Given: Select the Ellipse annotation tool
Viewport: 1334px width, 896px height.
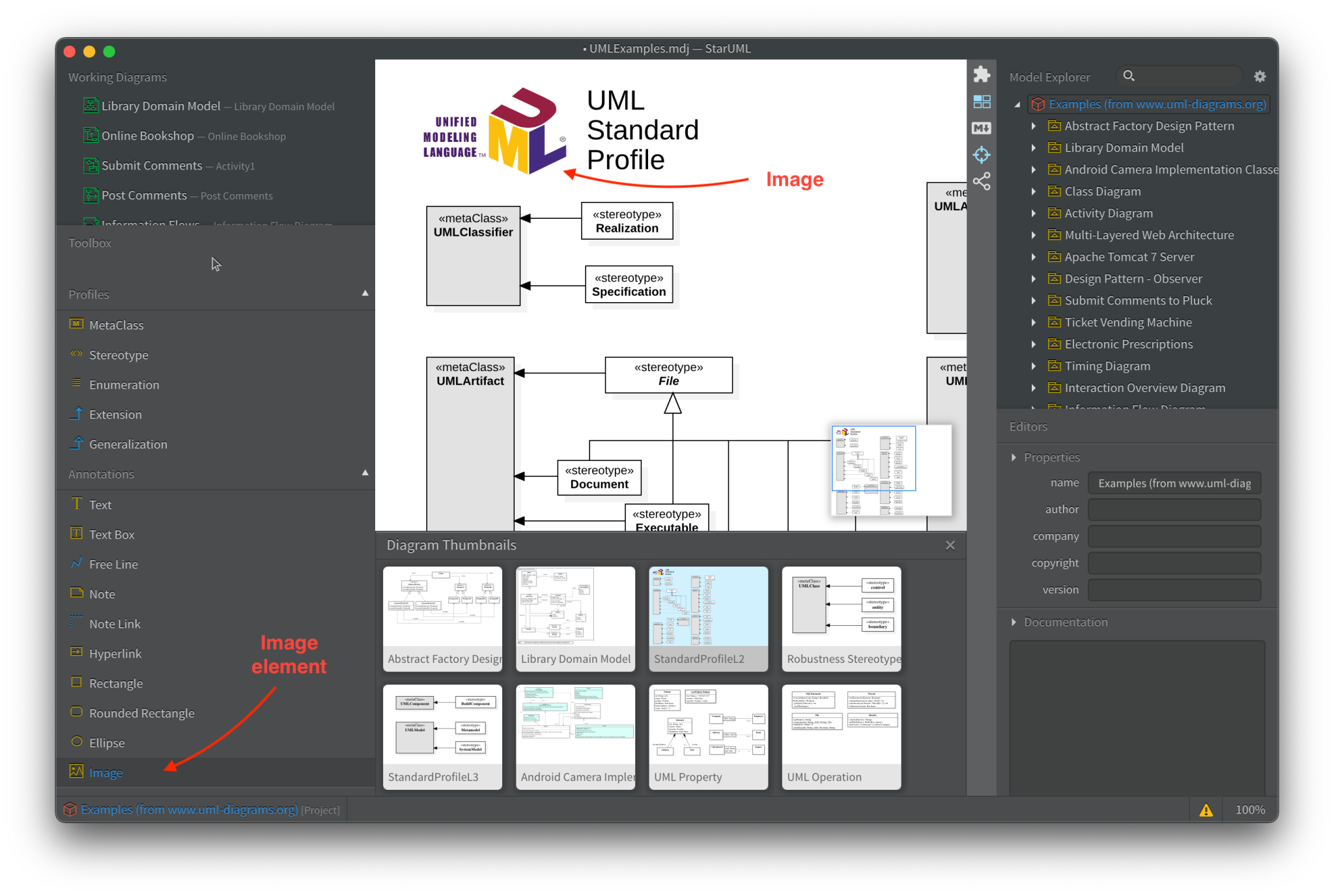Looking at the screenshot, I should (106, 742).
